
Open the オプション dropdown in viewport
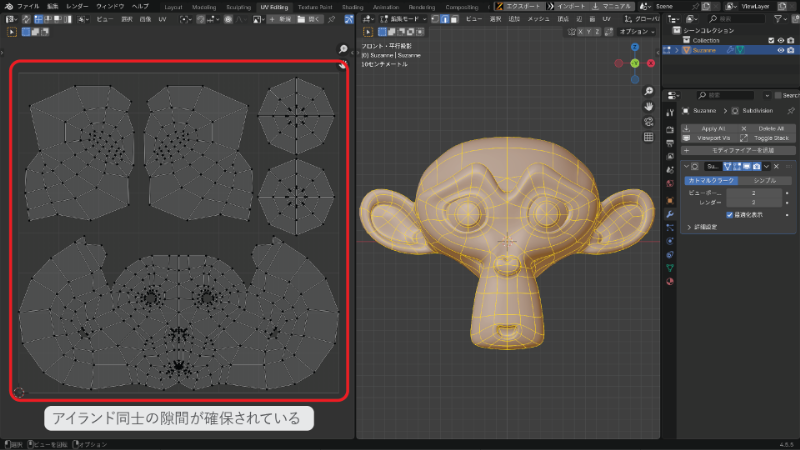[x=637, y=32]
